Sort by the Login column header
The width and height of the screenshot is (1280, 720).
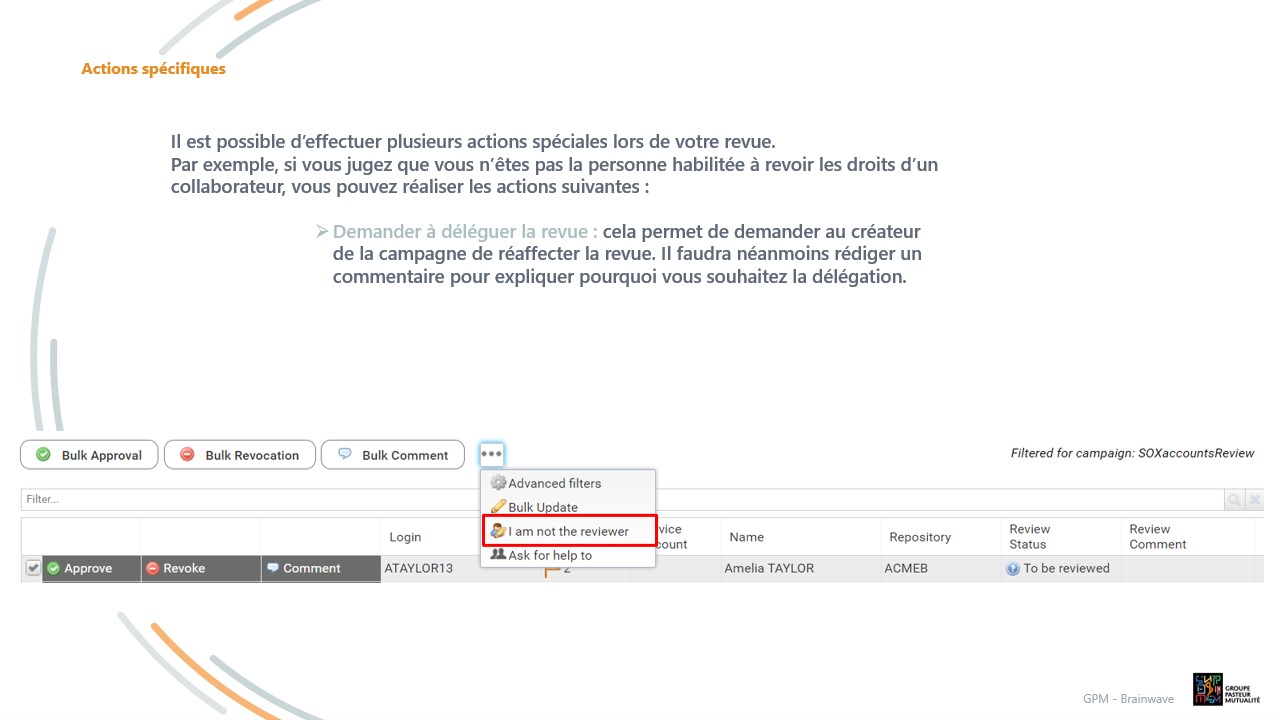(405, 537)
